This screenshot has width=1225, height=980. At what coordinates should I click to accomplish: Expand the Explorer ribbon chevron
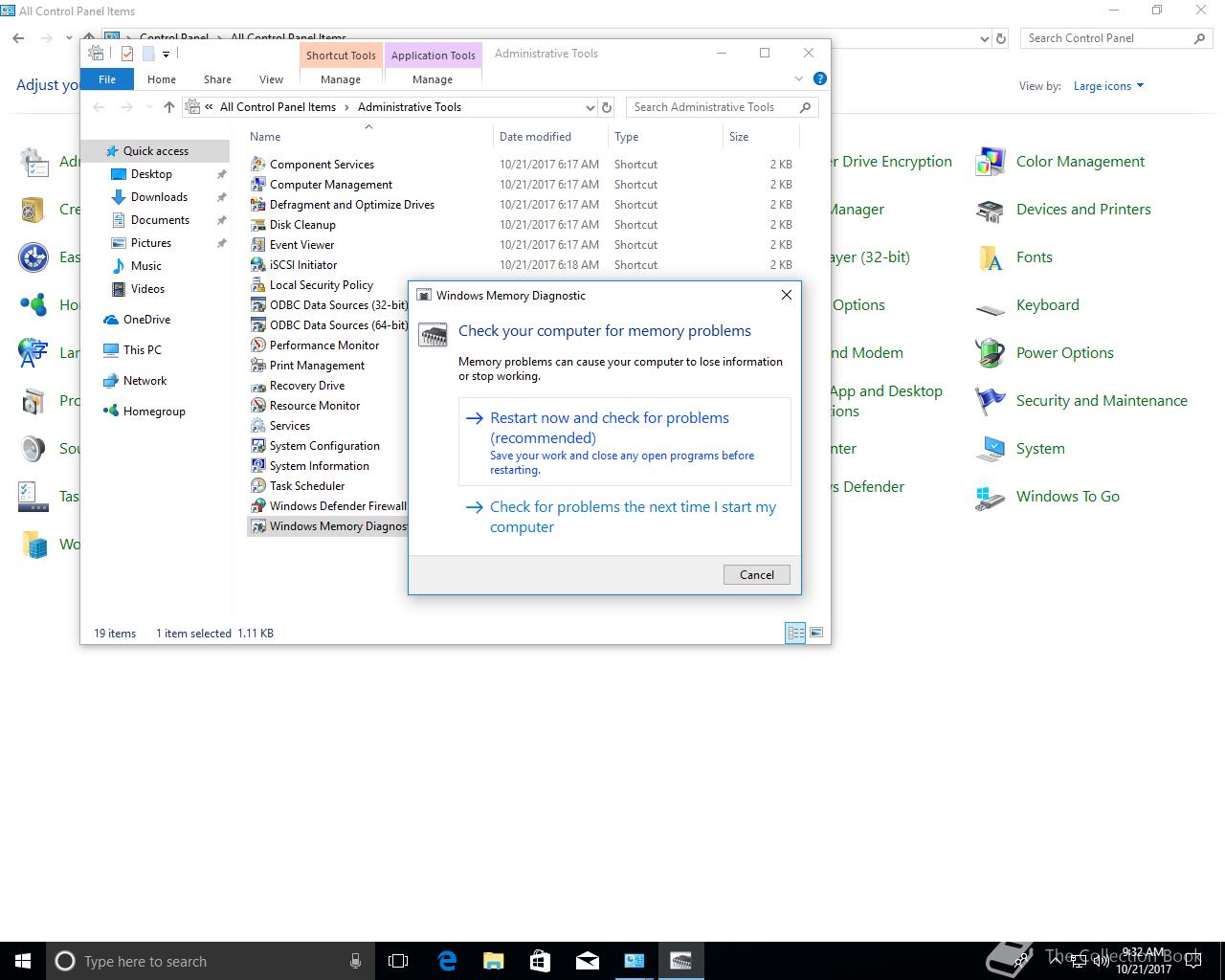tap(799, 79)
